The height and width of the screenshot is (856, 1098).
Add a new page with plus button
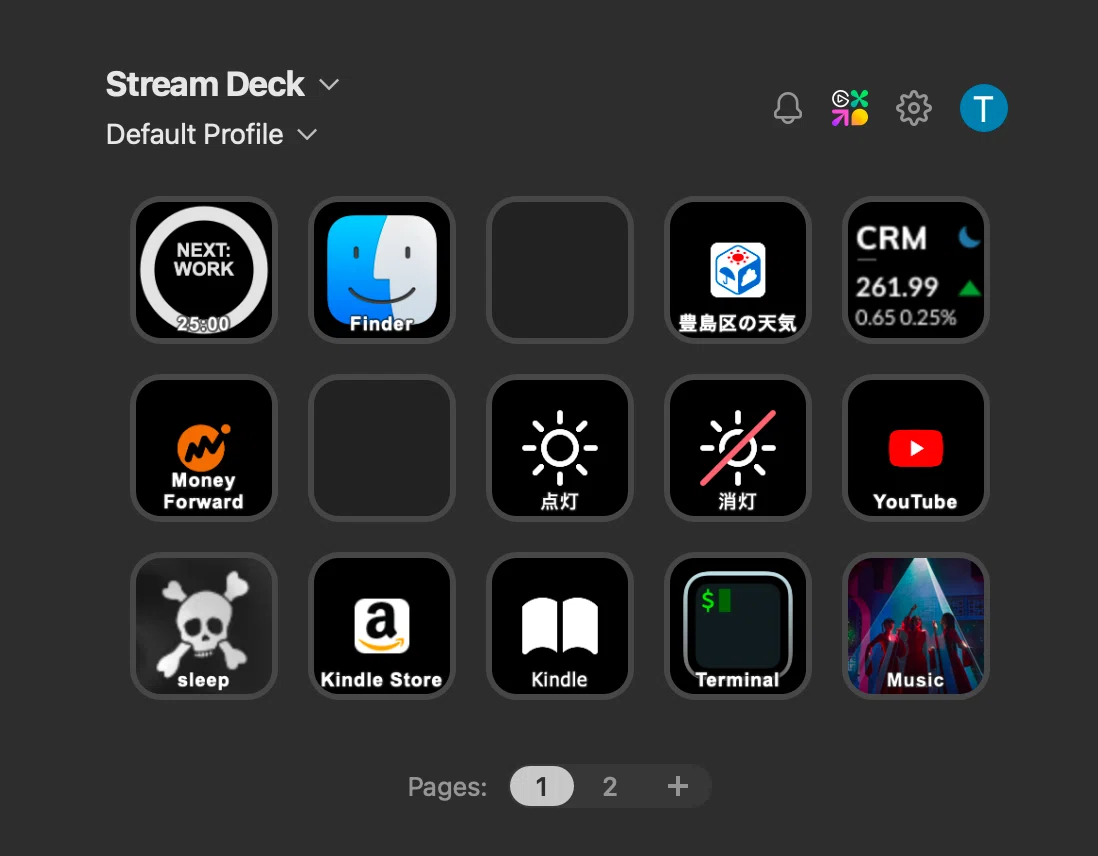click(677, 786)
